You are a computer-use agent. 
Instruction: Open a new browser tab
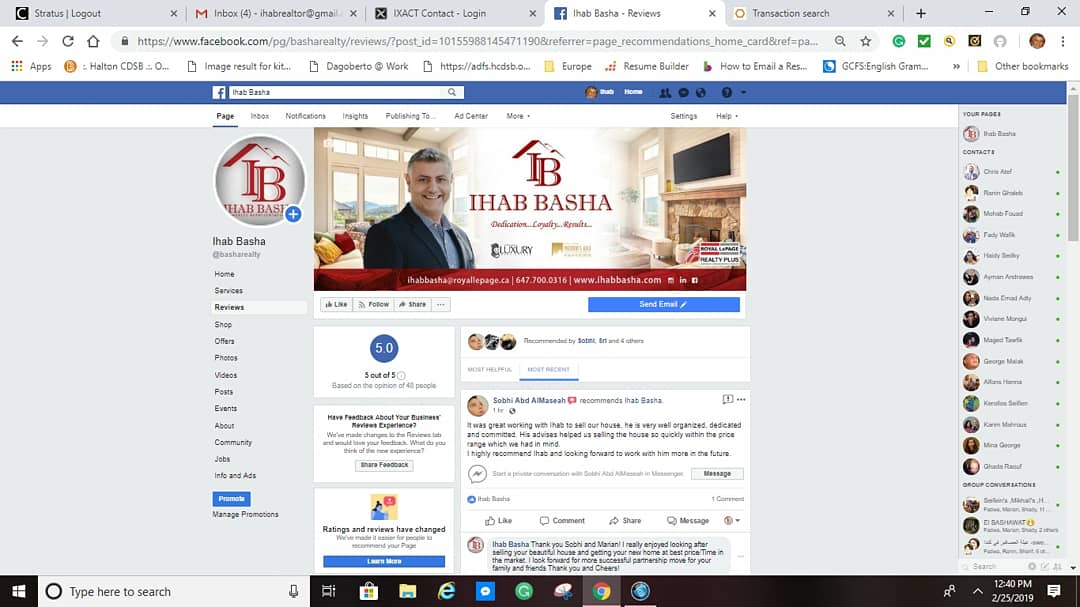pyautogui.click(x=921, y=13)
